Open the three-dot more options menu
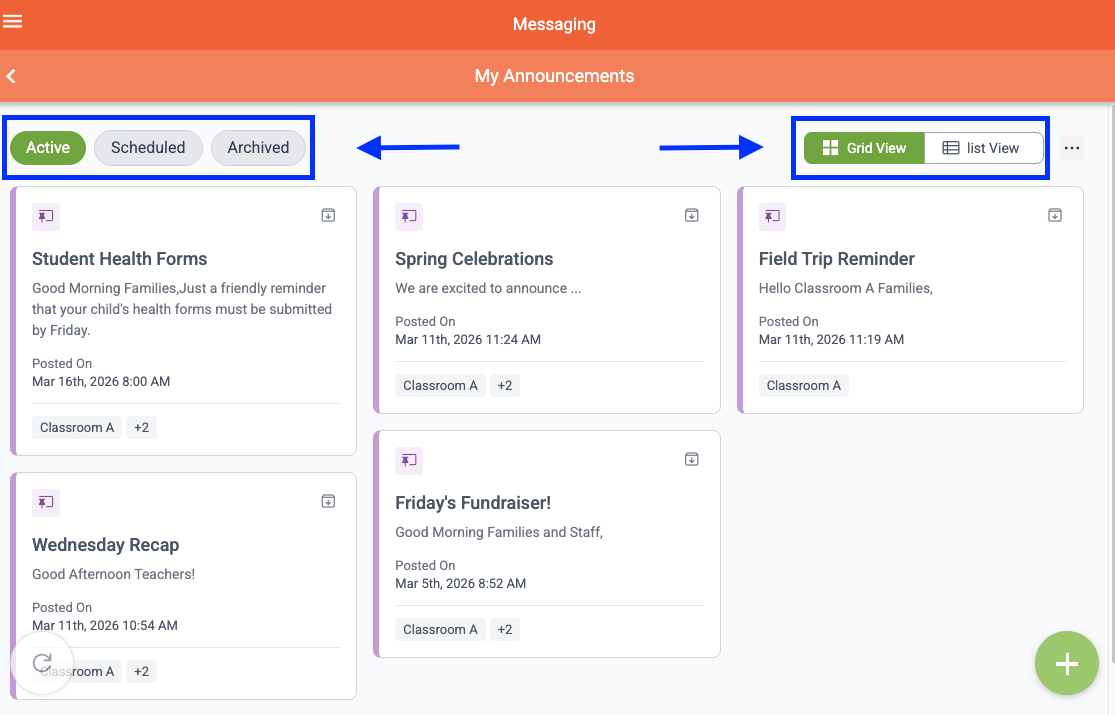The image size is (1115, 715). coord(1072,148)
